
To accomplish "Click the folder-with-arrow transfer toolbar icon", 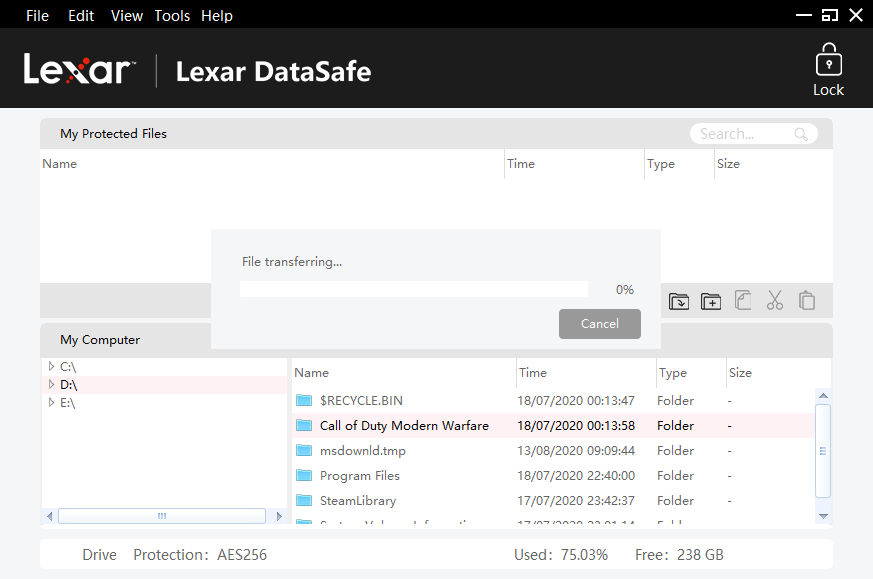I will pyautogui.click(x=679, y=301).
